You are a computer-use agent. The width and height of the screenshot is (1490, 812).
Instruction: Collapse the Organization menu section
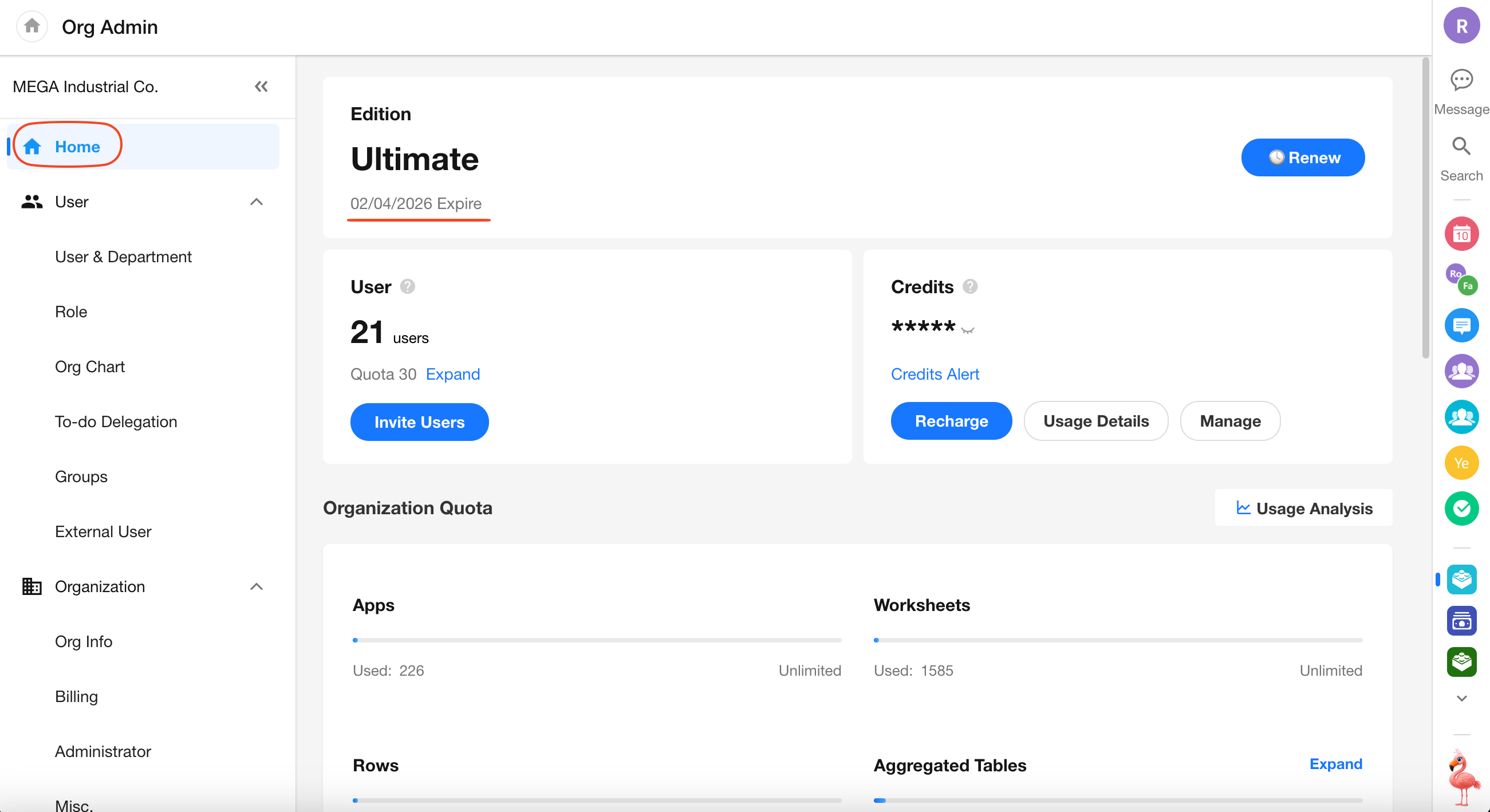[x=256, y=586]
